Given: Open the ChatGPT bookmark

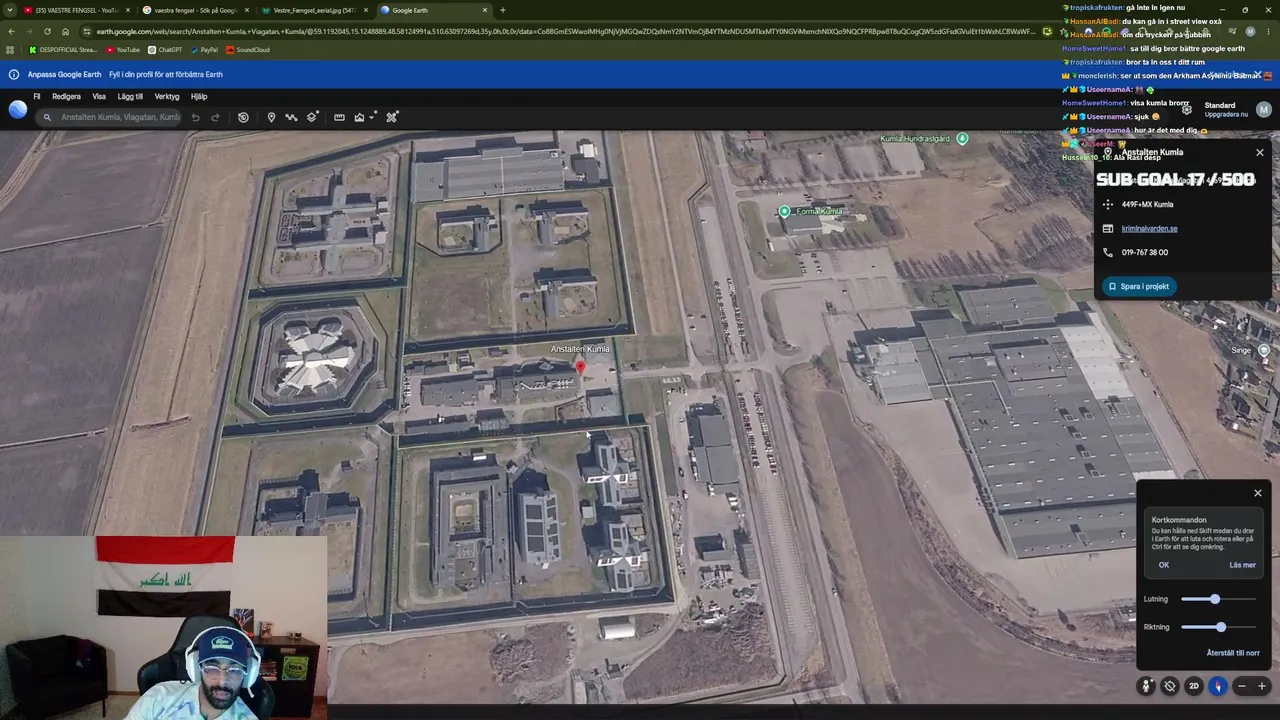Looking at the screenshot, I should pos(165,50).
